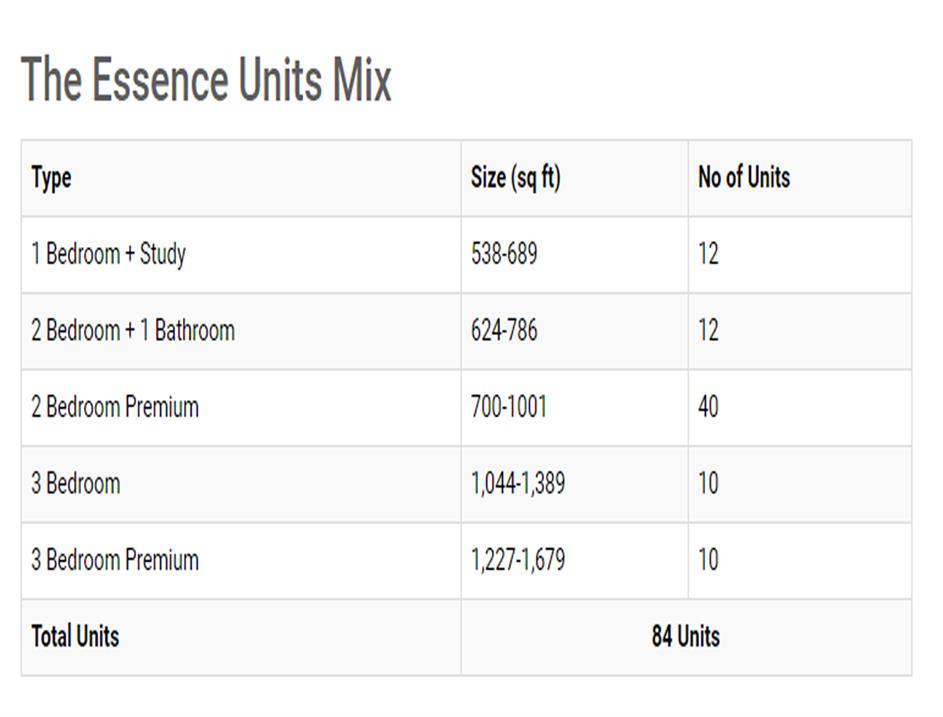Screen dimensions: 943x717
Task: Click unit count for 2 Bedroom + 1 Bathroom
Action: coord(708,331)
